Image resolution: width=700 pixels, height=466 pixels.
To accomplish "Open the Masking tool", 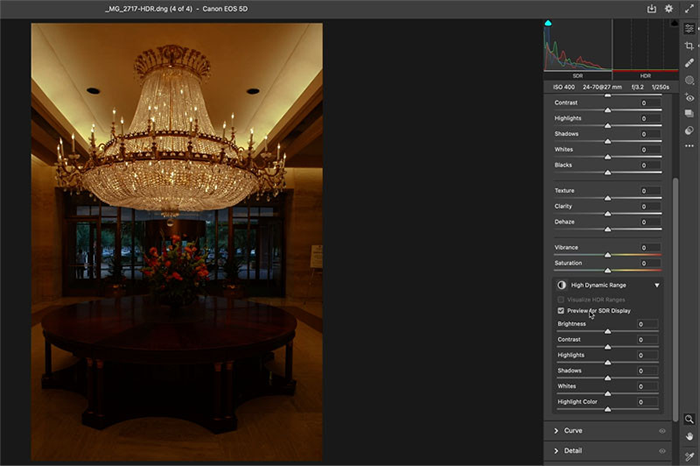I will point(689,80).
